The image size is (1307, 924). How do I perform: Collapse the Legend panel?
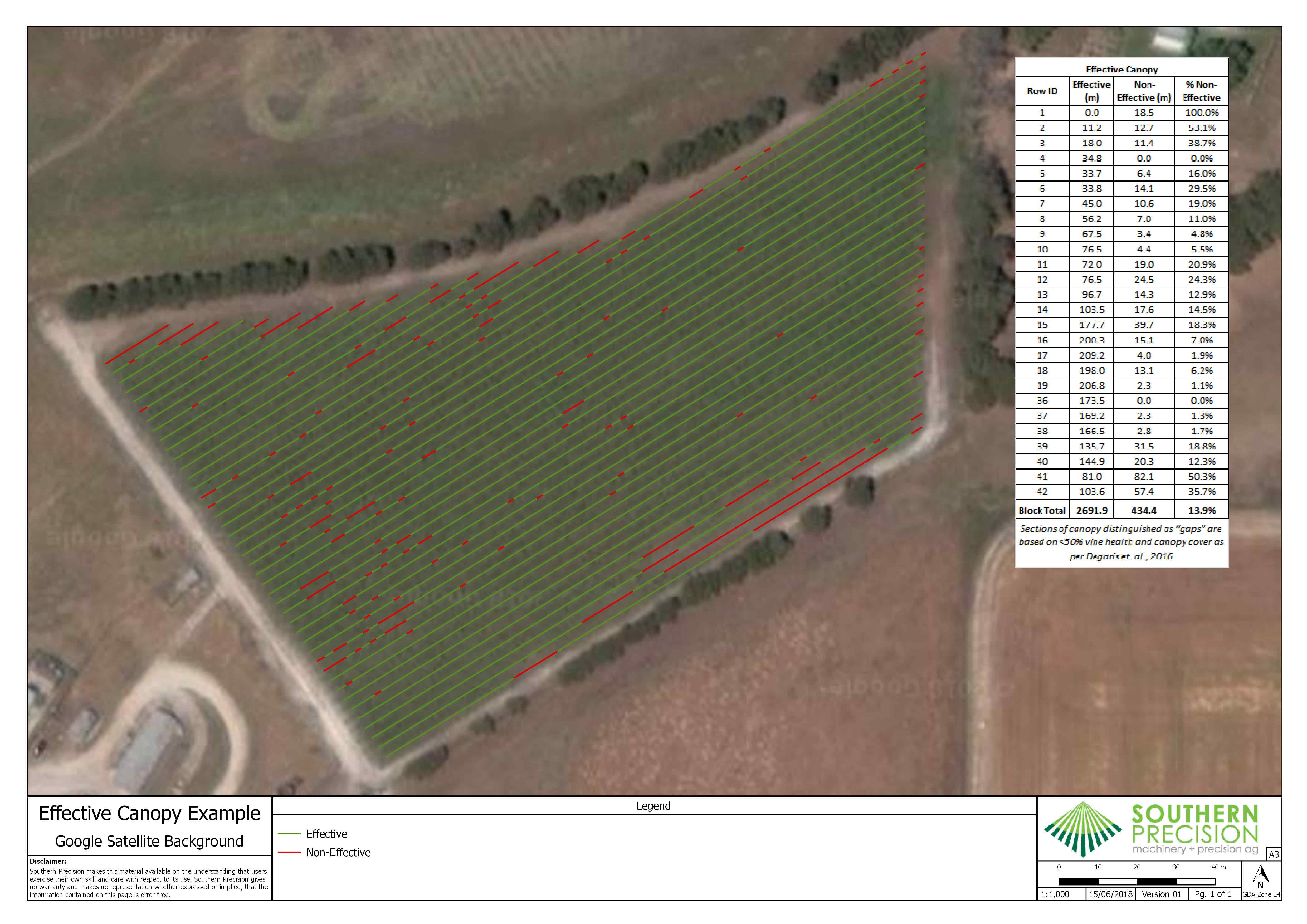click(x=653, y=806)
